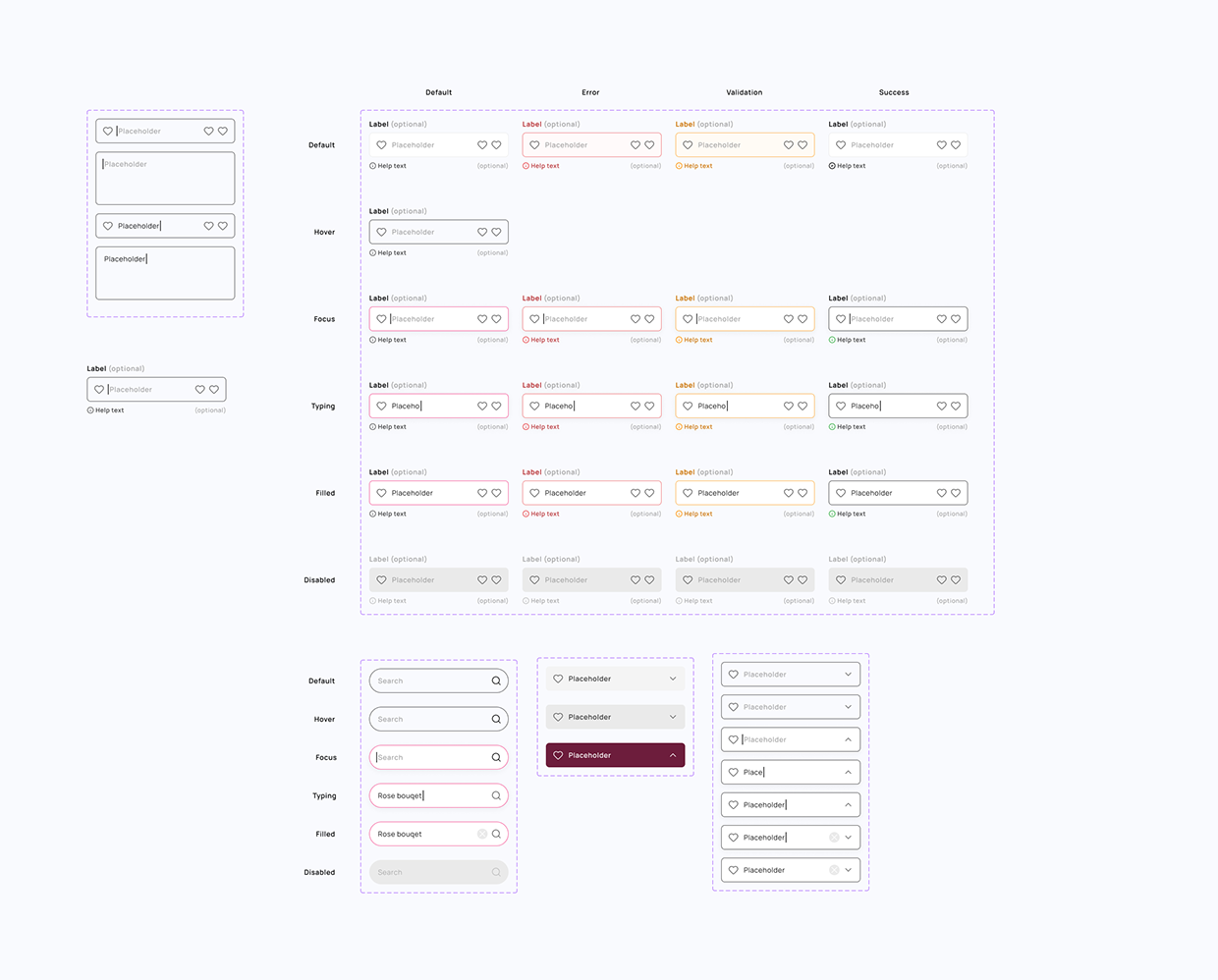Click the heart icon inside the maroon Placeholder select

click(558, 755)
